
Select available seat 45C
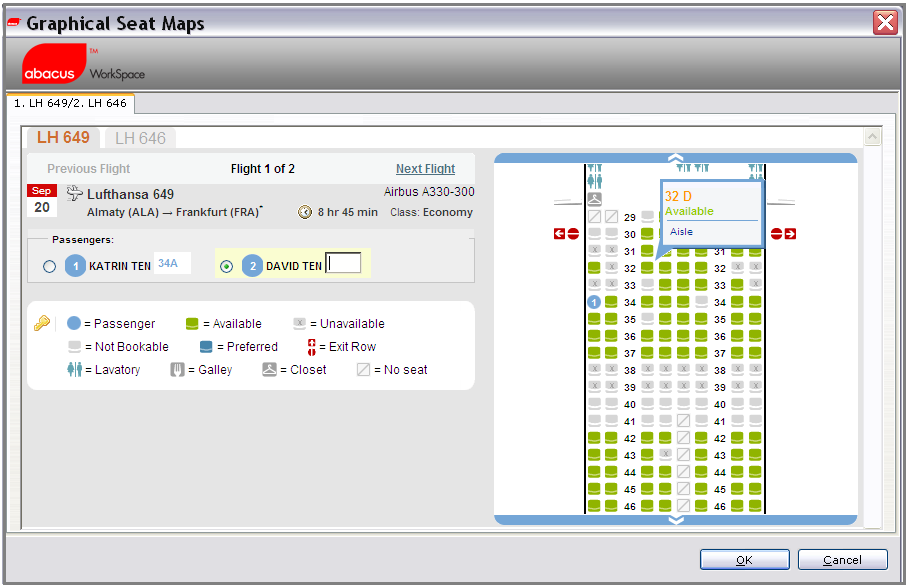[x=611, y=489]
